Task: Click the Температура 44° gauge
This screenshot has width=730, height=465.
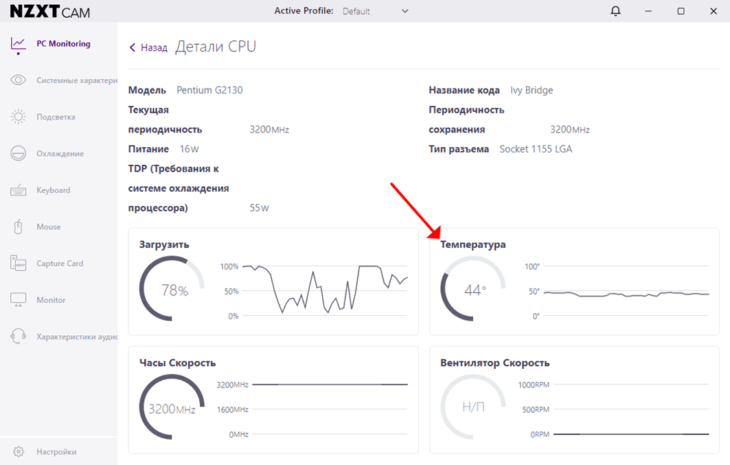Action: click(473, 290)
